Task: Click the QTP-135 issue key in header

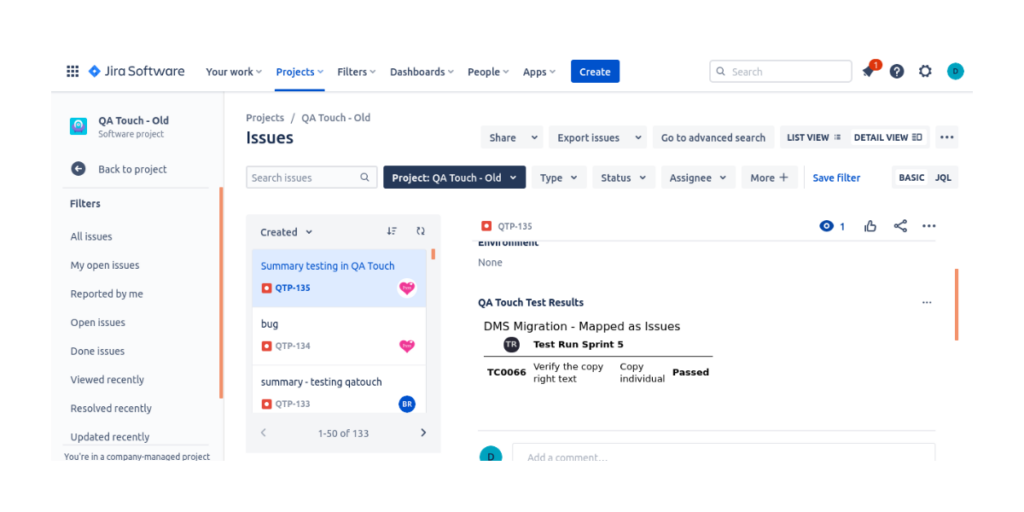Action: [515, 227]
